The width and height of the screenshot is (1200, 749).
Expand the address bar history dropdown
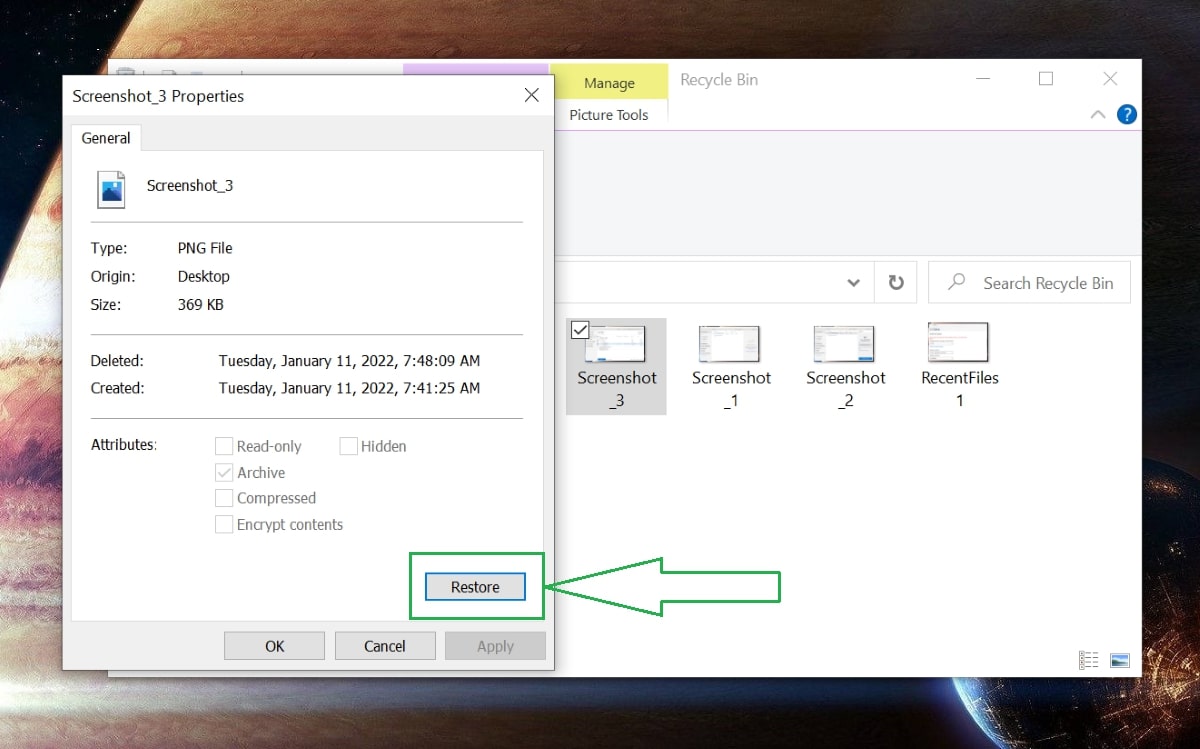pyautogui.click(x=853, y=283)
